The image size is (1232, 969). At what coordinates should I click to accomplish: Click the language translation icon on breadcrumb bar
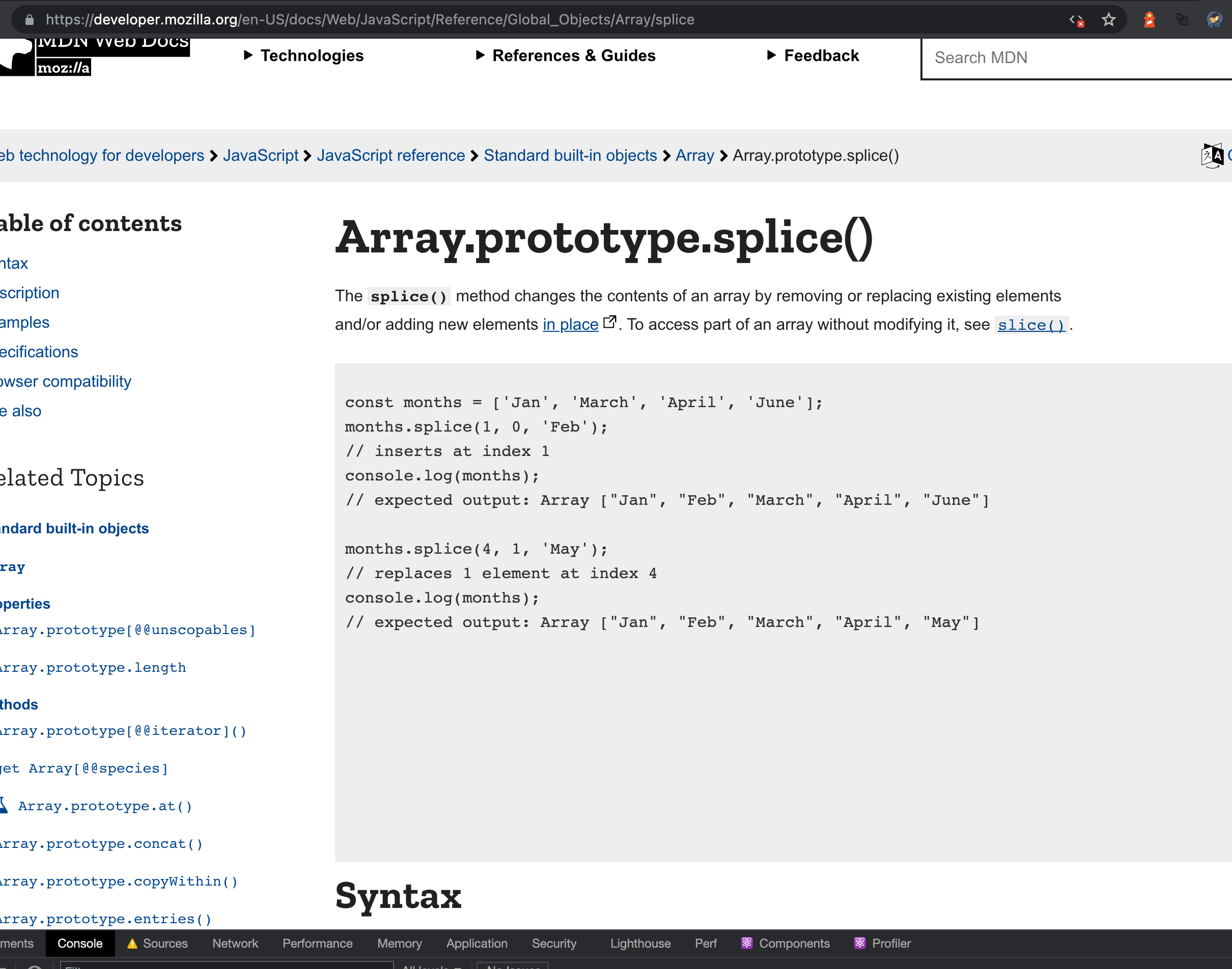pyautogui.click(x=1212, y=155)
